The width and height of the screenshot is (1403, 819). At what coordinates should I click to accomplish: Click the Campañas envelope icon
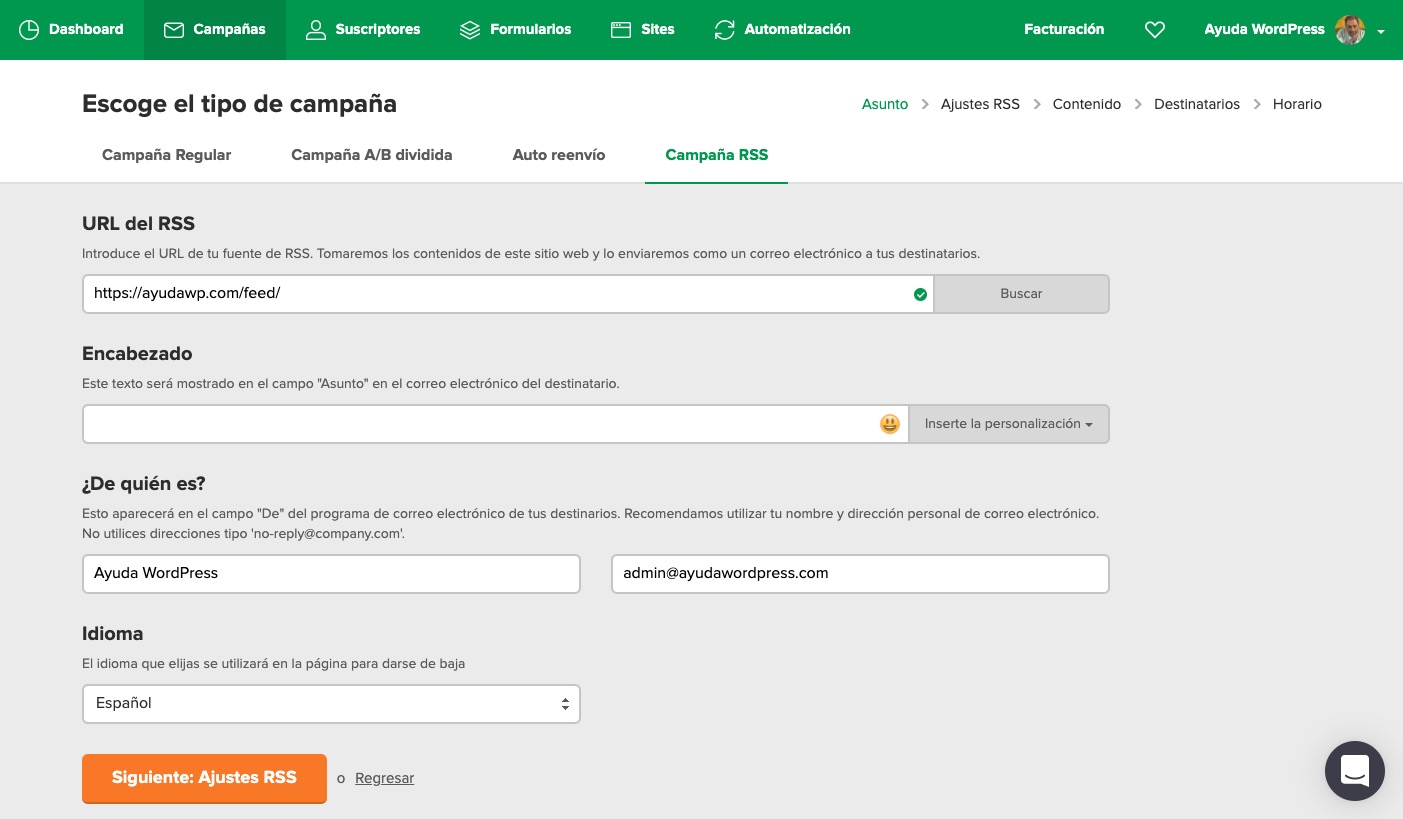coord(174,30)
